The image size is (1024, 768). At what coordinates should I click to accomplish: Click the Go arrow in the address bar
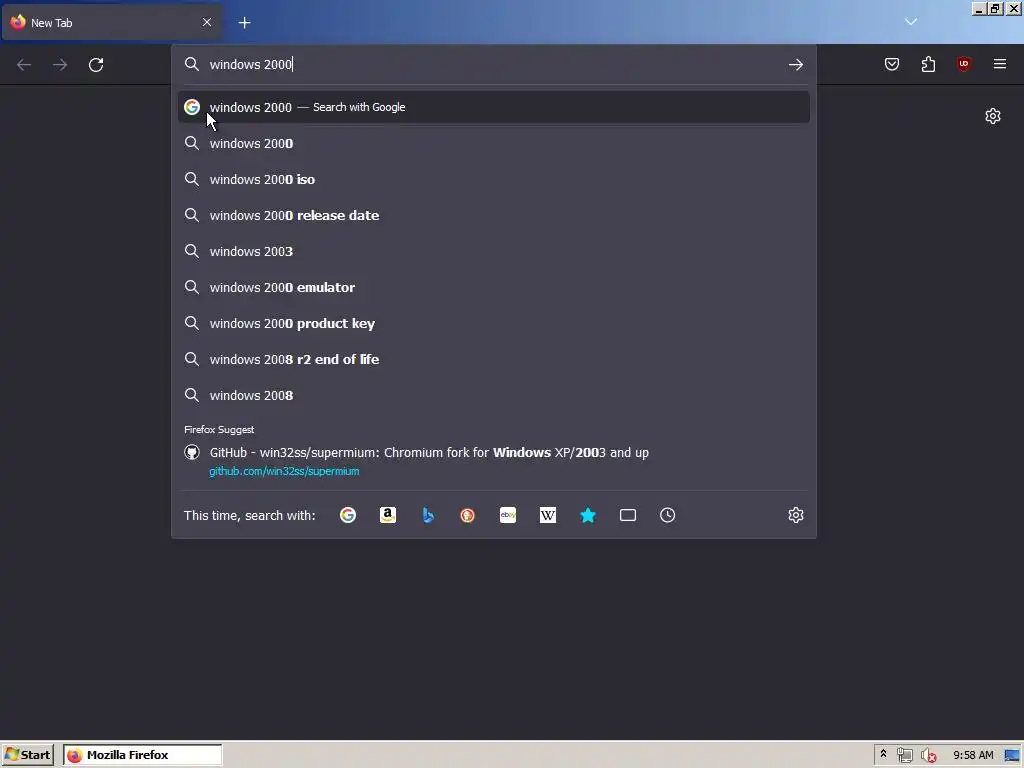click(795, 64)
